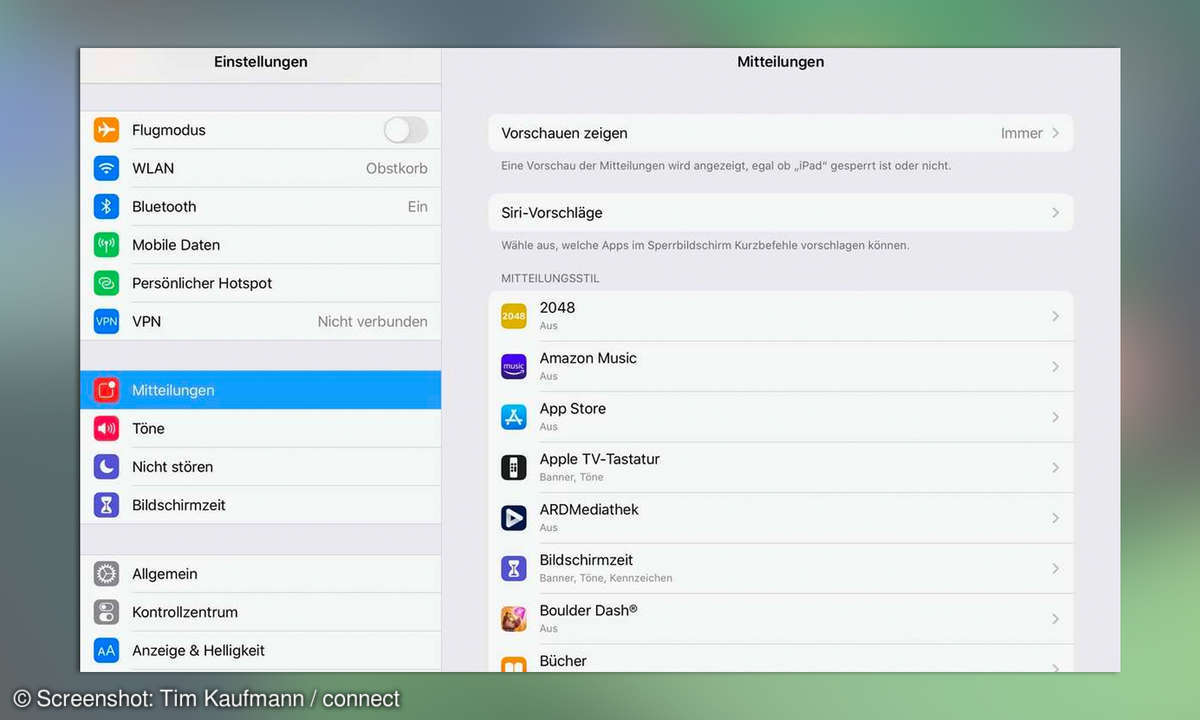This screenshot has width=1200, height=720.
Task: Open Kontrollzentrum settings
Action: point(260,612)
